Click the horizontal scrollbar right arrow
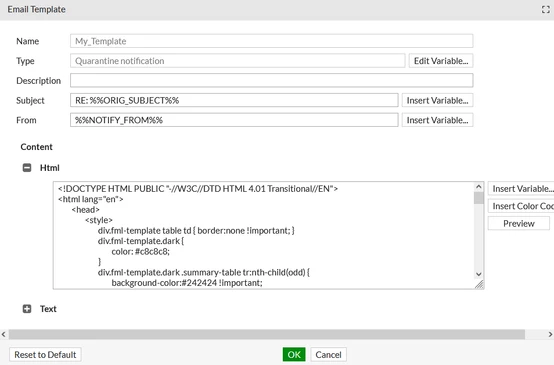554x365 pixels. click(x=550, y=334)
